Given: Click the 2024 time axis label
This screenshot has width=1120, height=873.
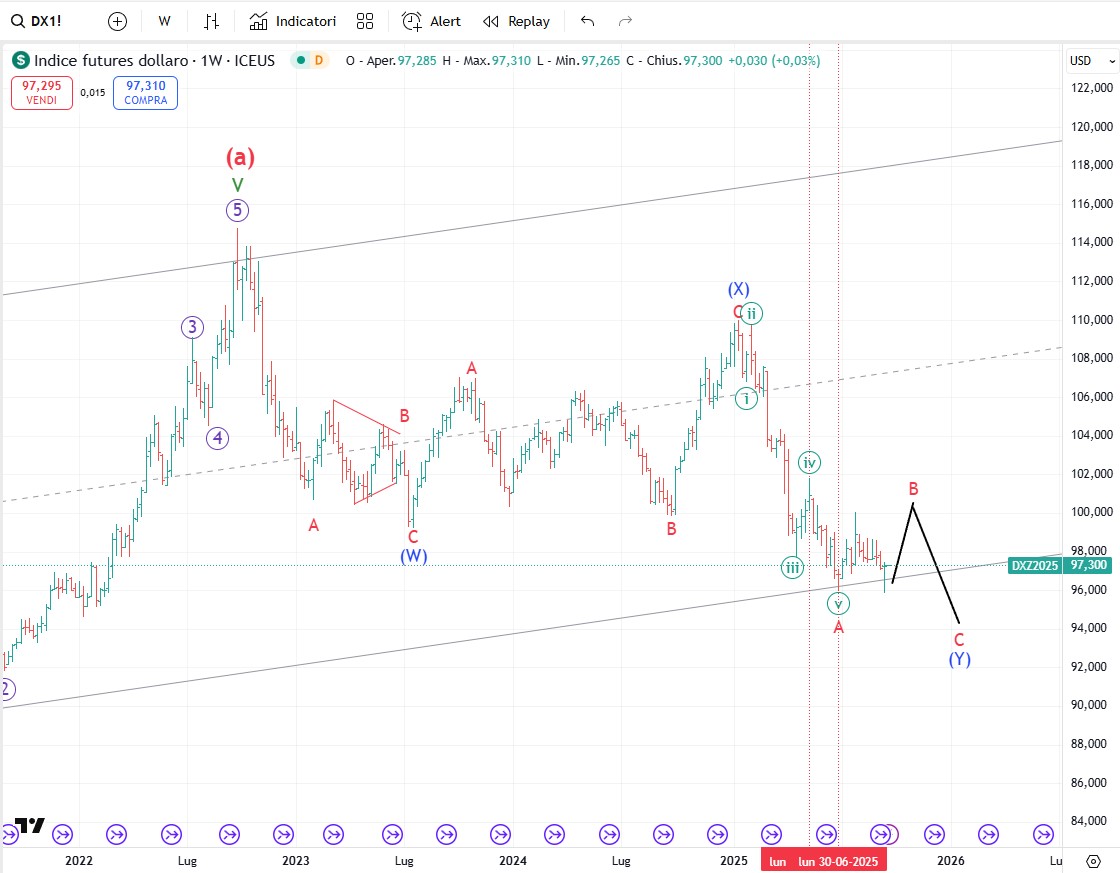Looking at the screenshot, I should [513, 860].
